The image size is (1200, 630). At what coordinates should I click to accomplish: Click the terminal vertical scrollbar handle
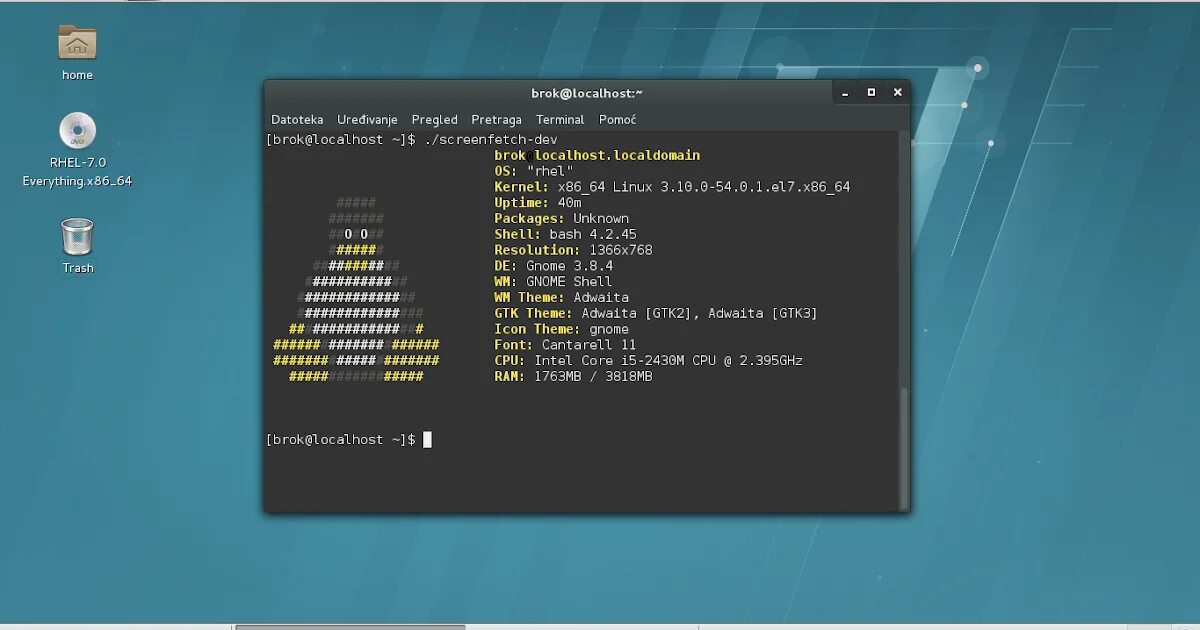tap(905, 447)
